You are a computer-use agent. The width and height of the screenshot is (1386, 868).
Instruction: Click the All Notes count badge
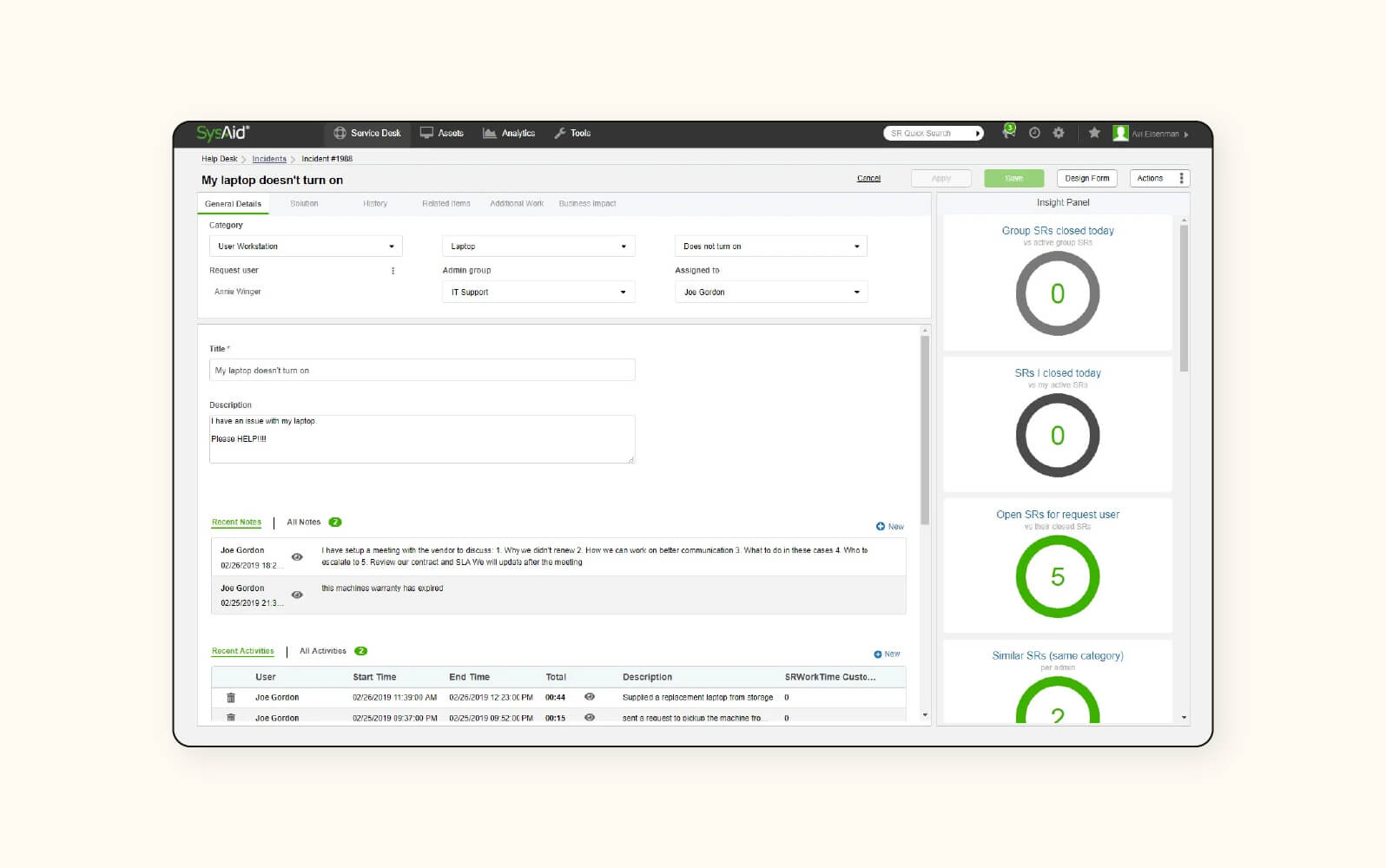pos(335,523)
